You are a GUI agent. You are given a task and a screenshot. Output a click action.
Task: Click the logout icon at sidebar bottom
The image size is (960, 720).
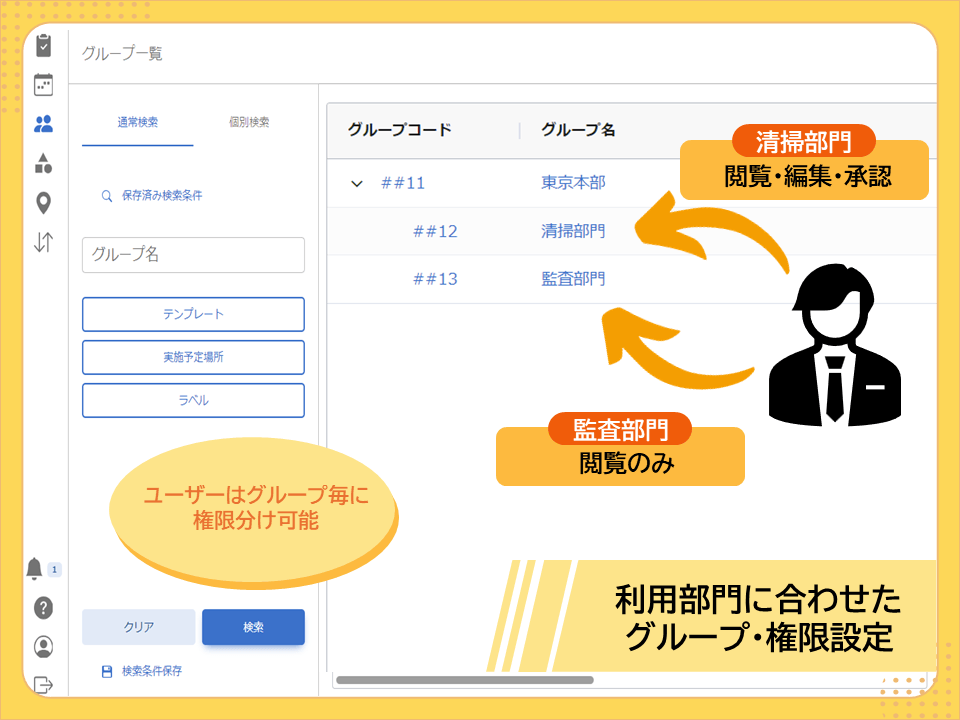tap(43, 685)
